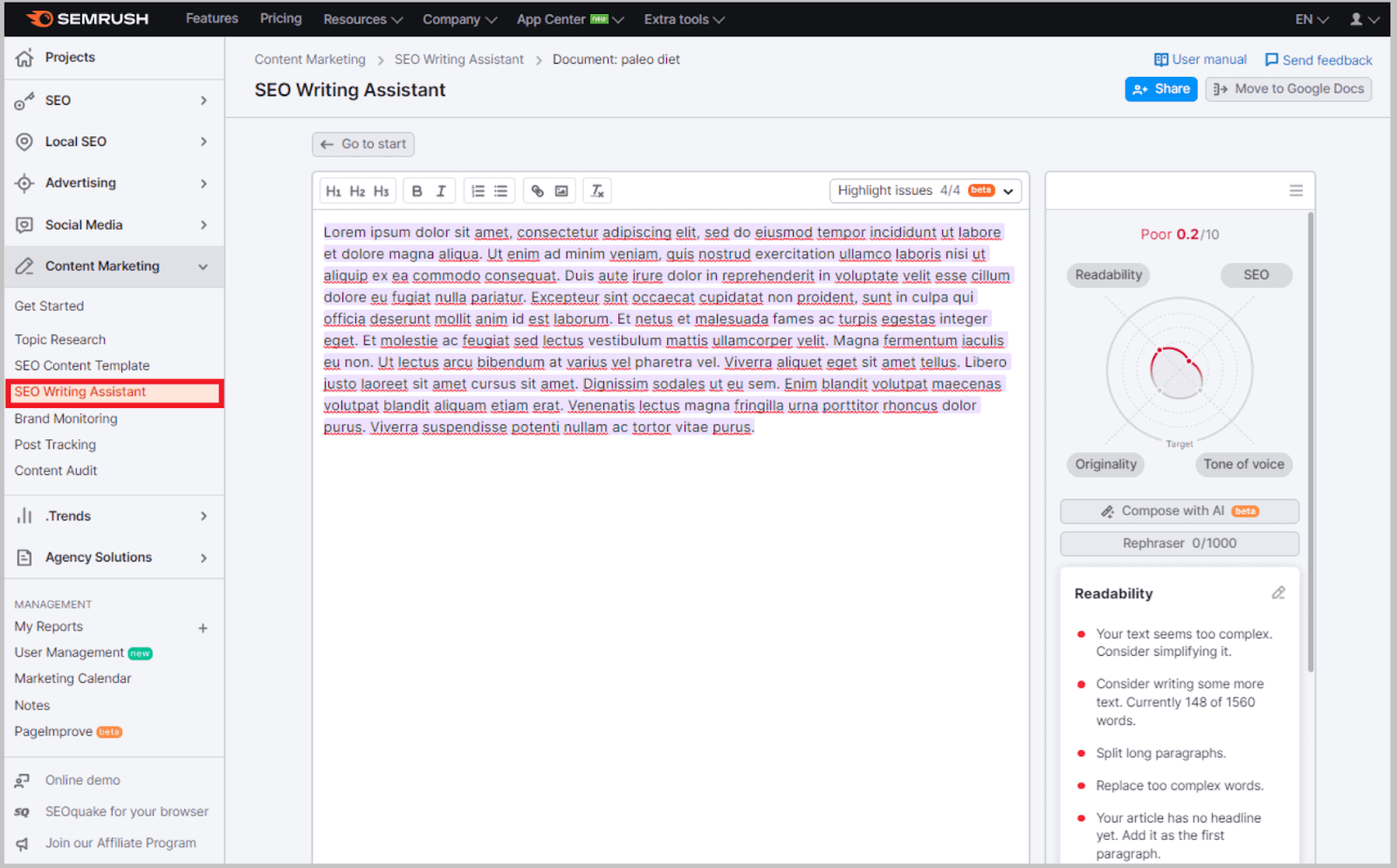Image resolution: width=1397 pixels, height=868 pixels.
Task: Click the Online demo icon
Action: [23, 781]
